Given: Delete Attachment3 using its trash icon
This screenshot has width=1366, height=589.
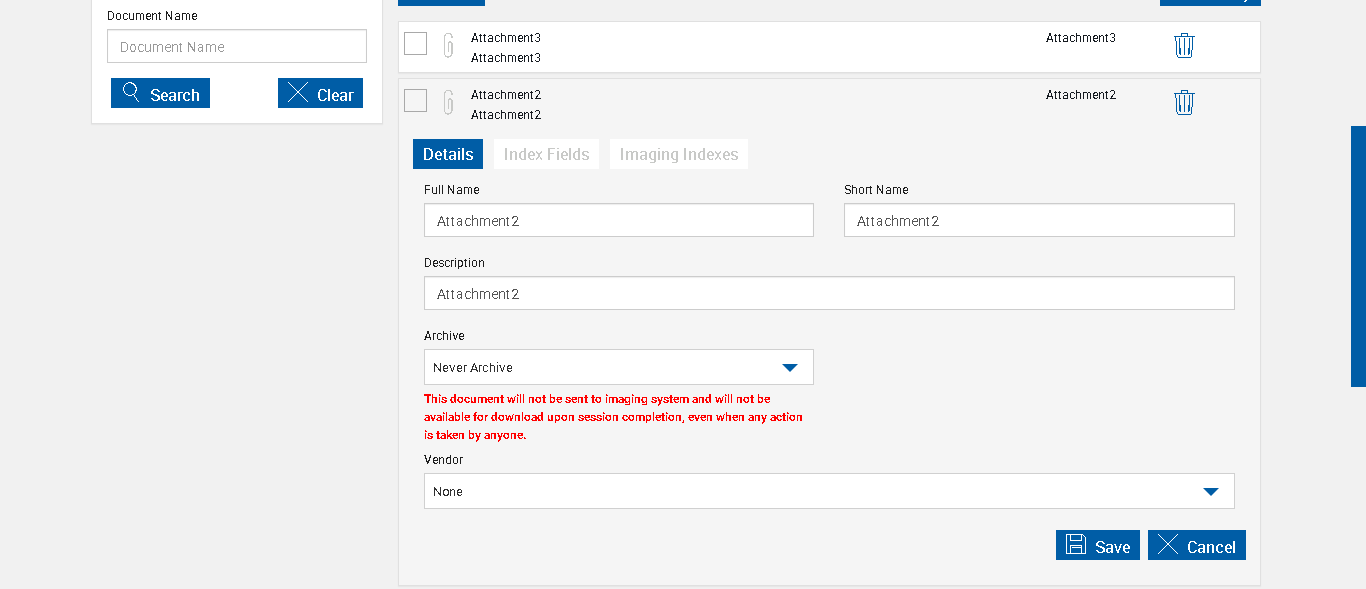Looking at the screenshot, I should click(1184, 45).
